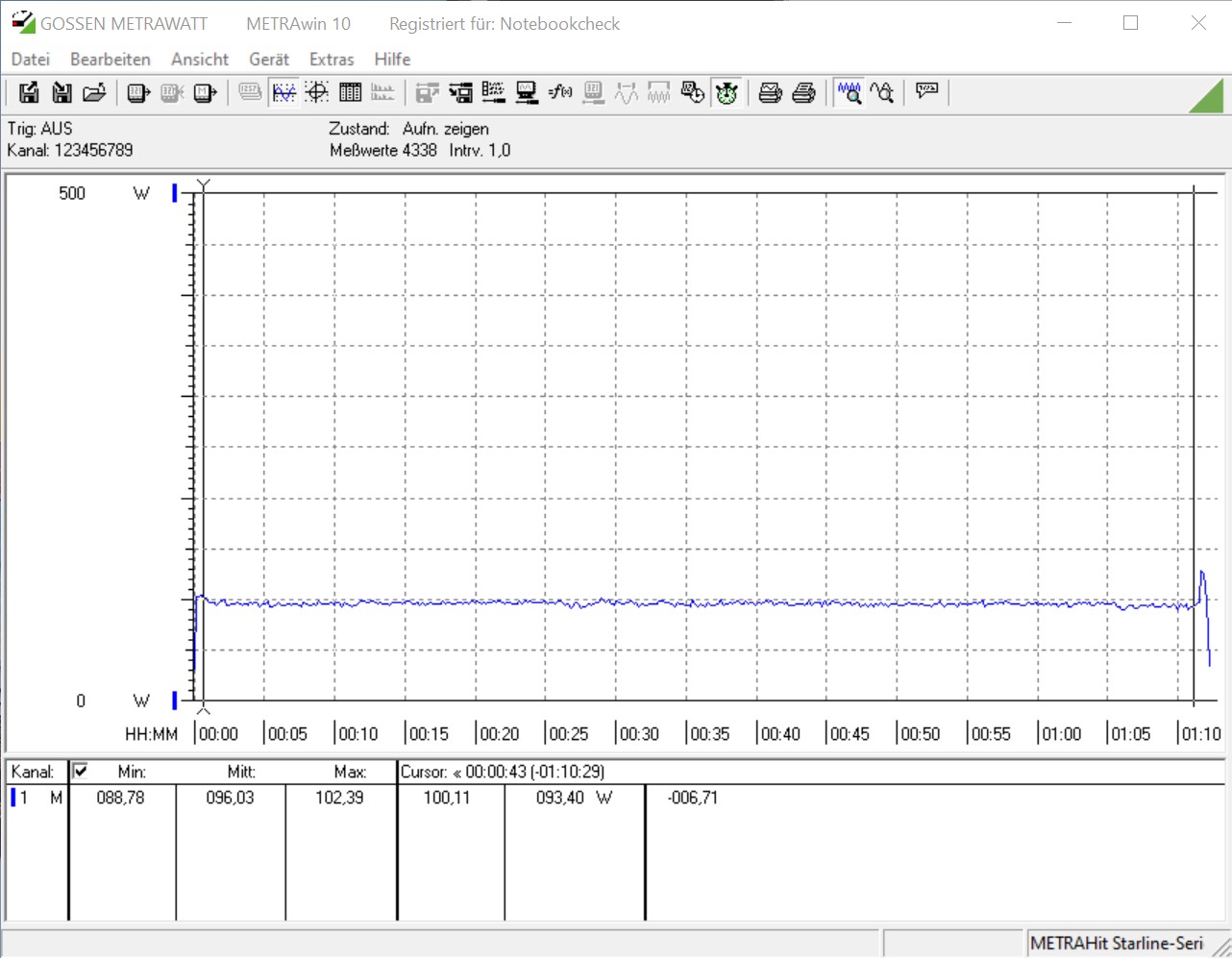Click the right vertical cursor line near 01:10
The width and height of the screenshot is (1232, 958).
(x=1194, y=447)
